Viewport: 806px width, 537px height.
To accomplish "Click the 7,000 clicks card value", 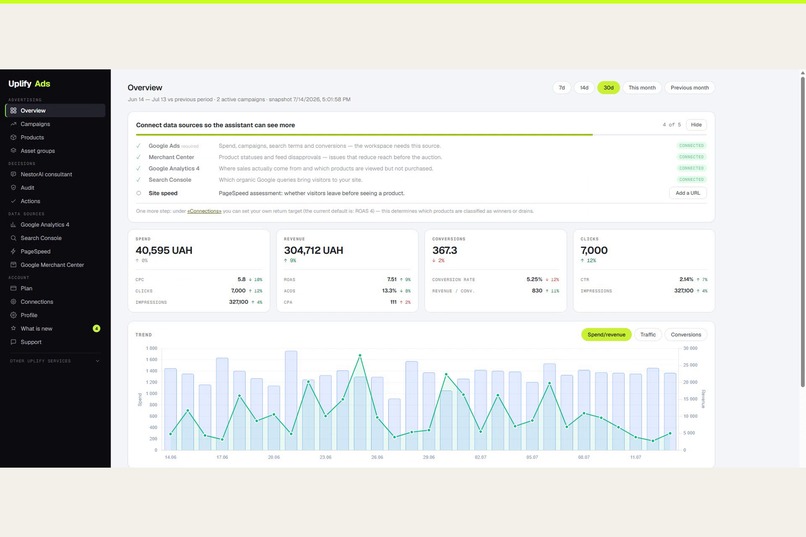I will (594, 251).
